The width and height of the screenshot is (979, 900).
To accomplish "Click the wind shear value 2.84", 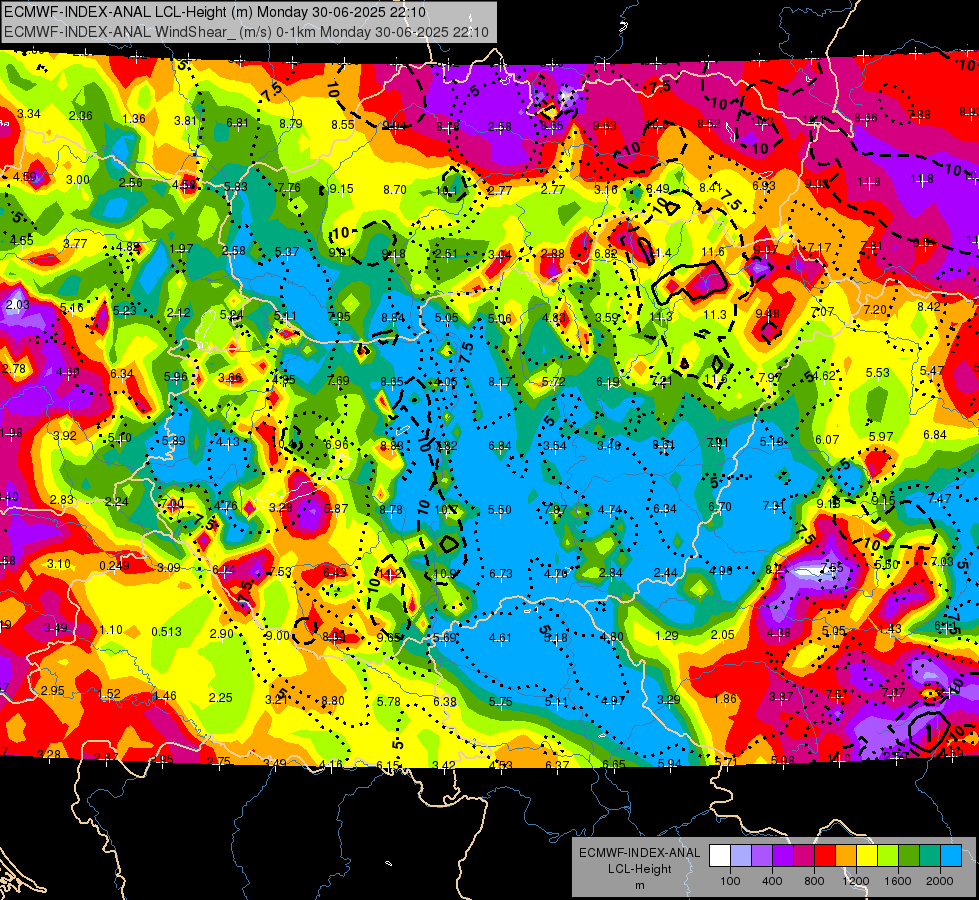I will 611,573.
